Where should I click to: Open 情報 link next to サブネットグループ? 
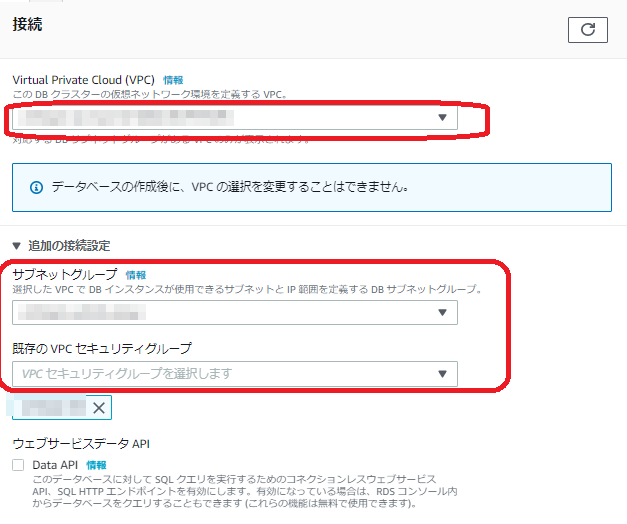[x=136, y=275]
